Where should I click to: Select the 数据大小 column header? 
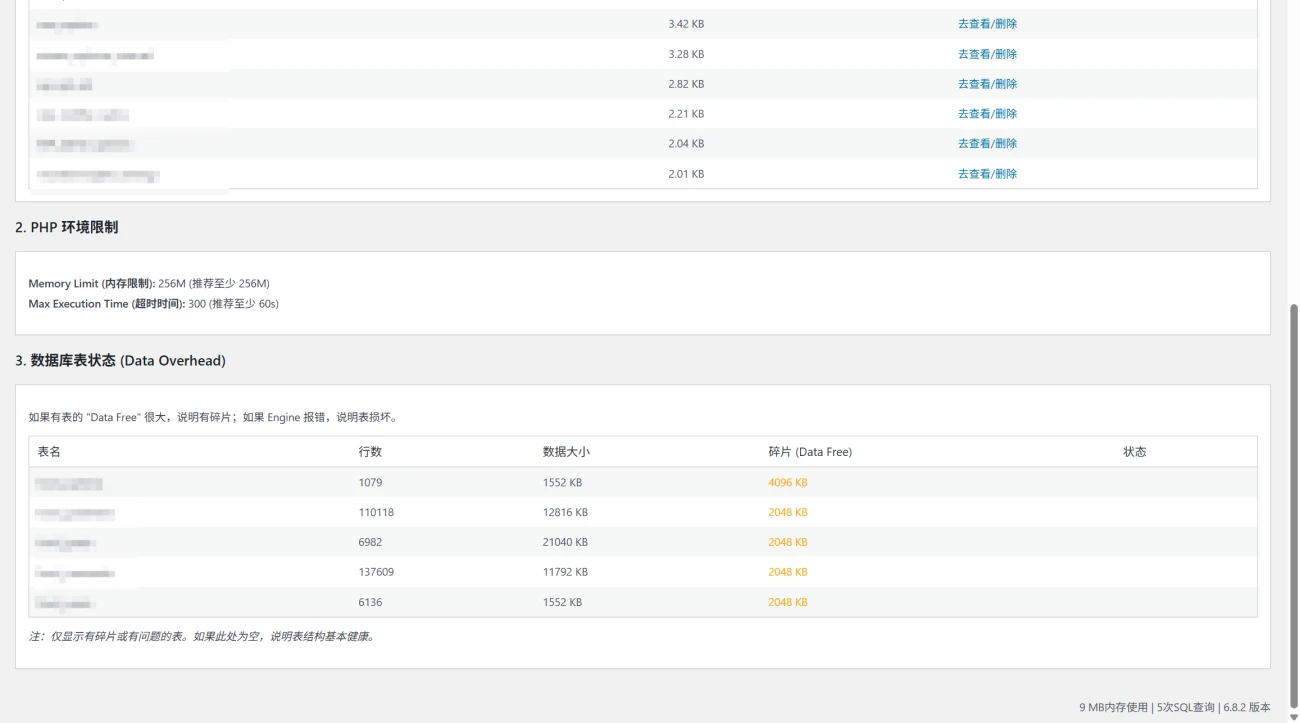pyautogui.click(x=566, y=452)
